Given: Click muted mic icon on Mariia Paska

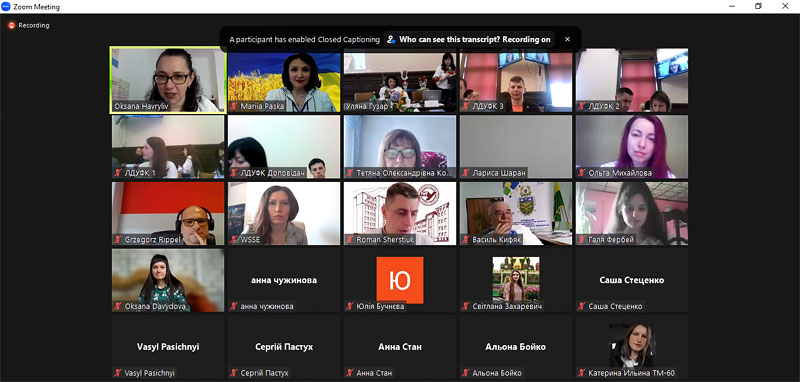Looking at the screenshot, I should pyautogui.click(x=234, y=106).
